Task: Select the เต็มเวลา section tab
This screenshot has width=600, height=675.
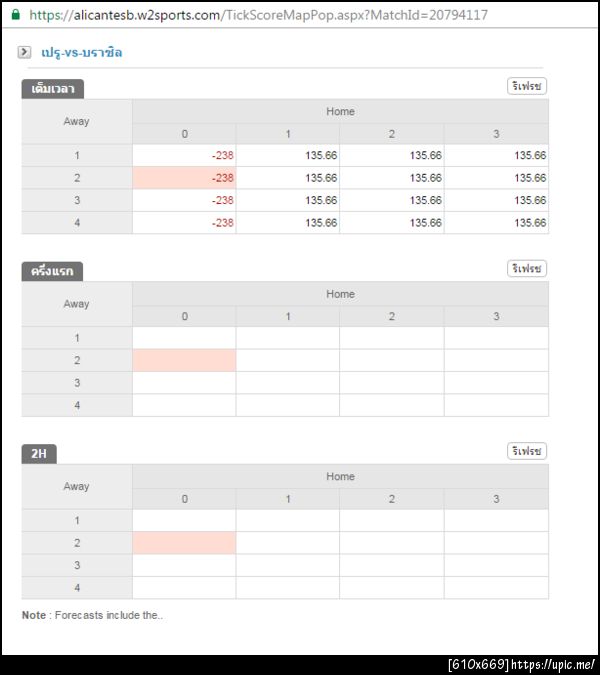Action: coord(53,89)
